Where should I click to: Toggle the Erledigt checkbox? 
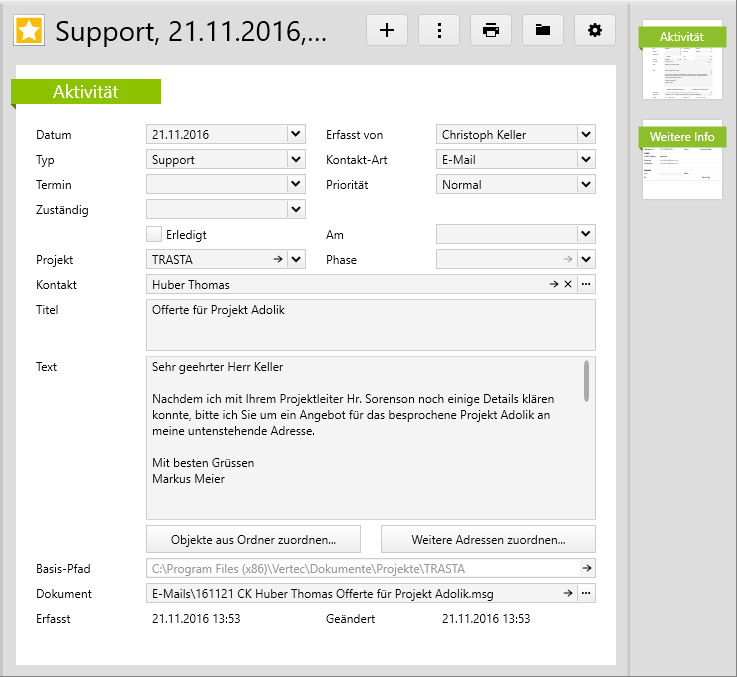(x=154, y=235)
